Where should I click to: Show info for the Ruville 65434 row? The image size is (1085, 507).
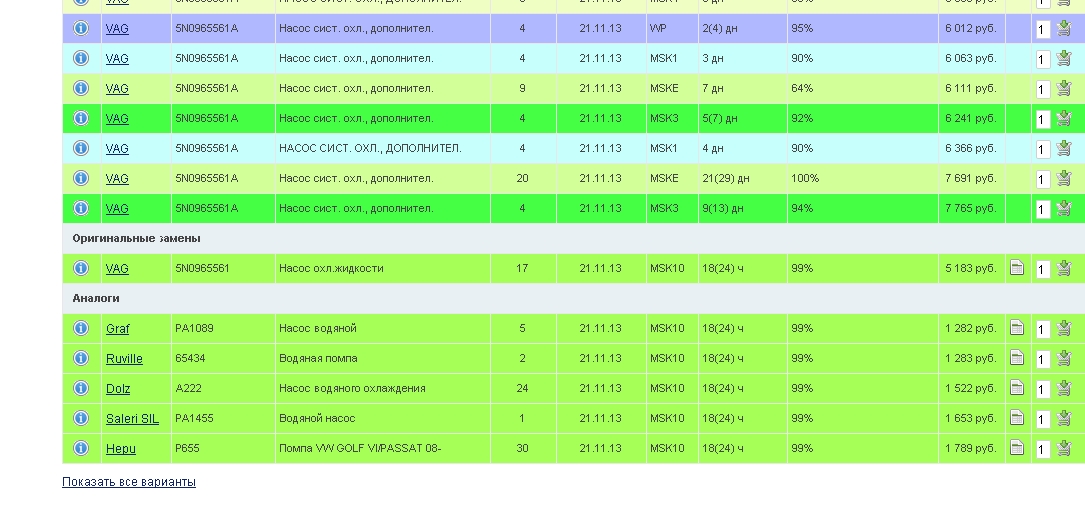pos(81,358)
